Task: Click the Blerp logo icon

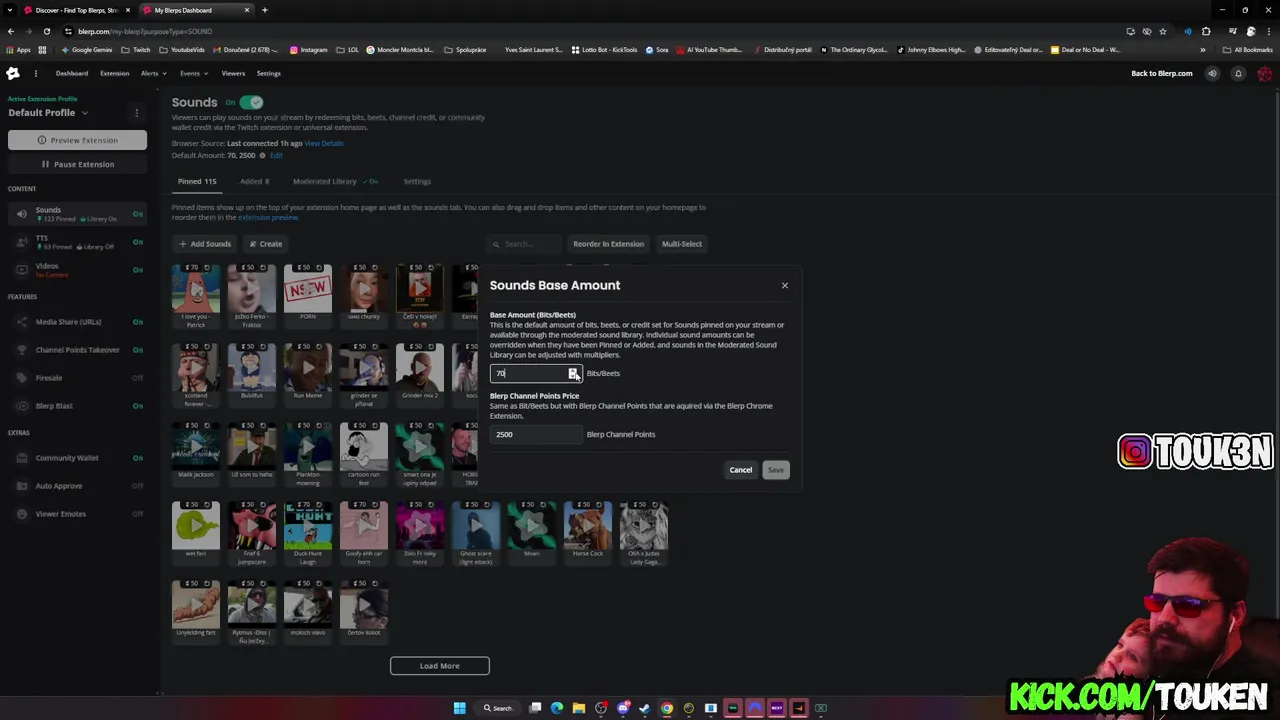Action: click(x=13, y=73)
